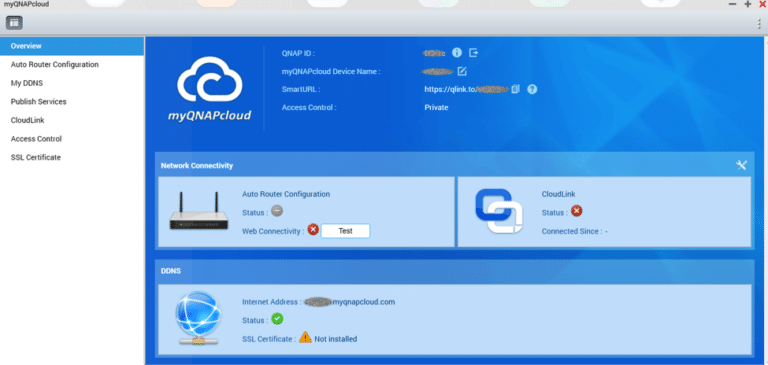The height and width of the screenshot is (365, 768).
Task: Click the sidebar panel toggle icon
Action: [14, 23]
